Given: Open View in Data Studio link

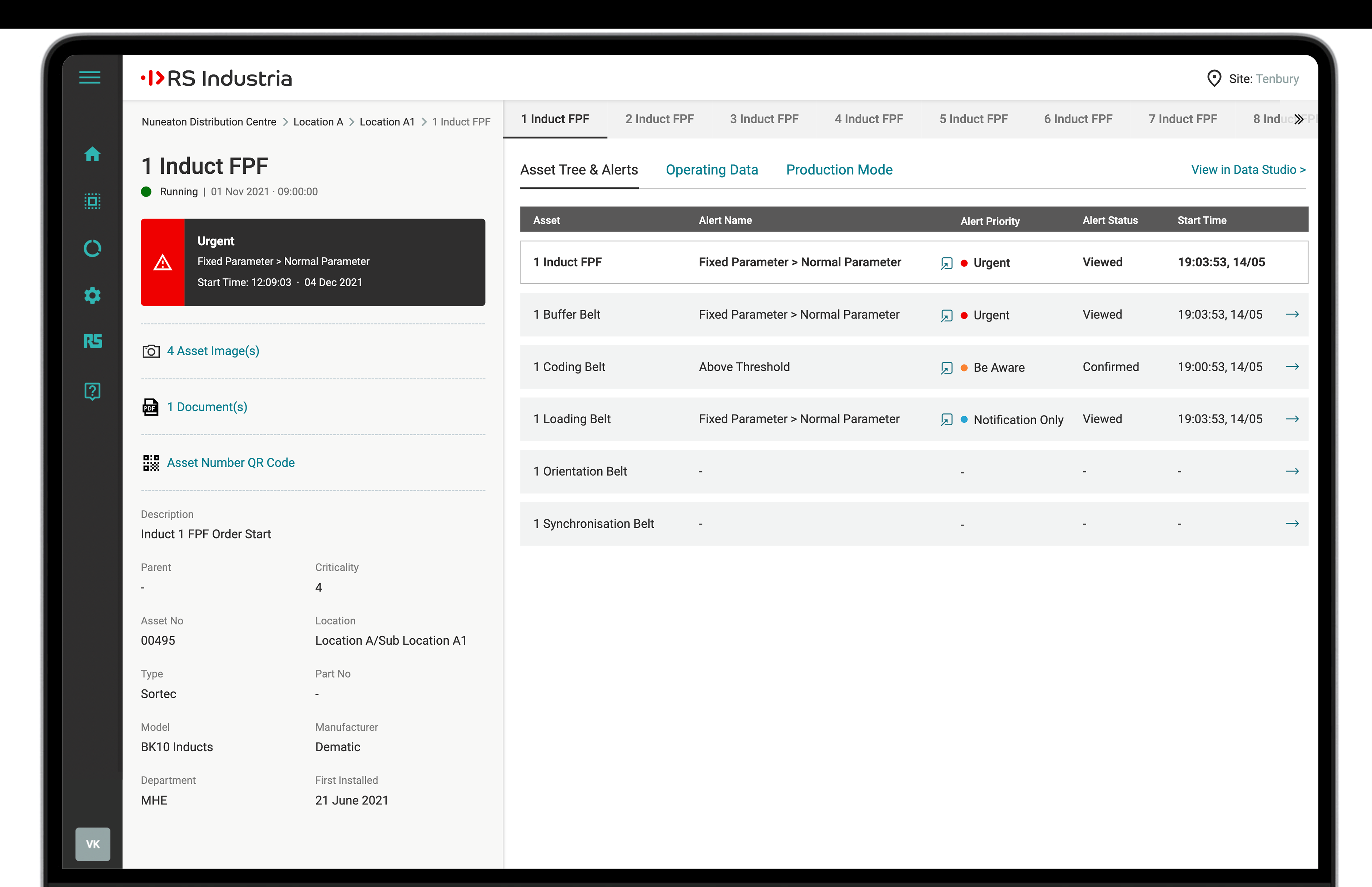Looking at the screenshot, I should tap(1248, 170).
